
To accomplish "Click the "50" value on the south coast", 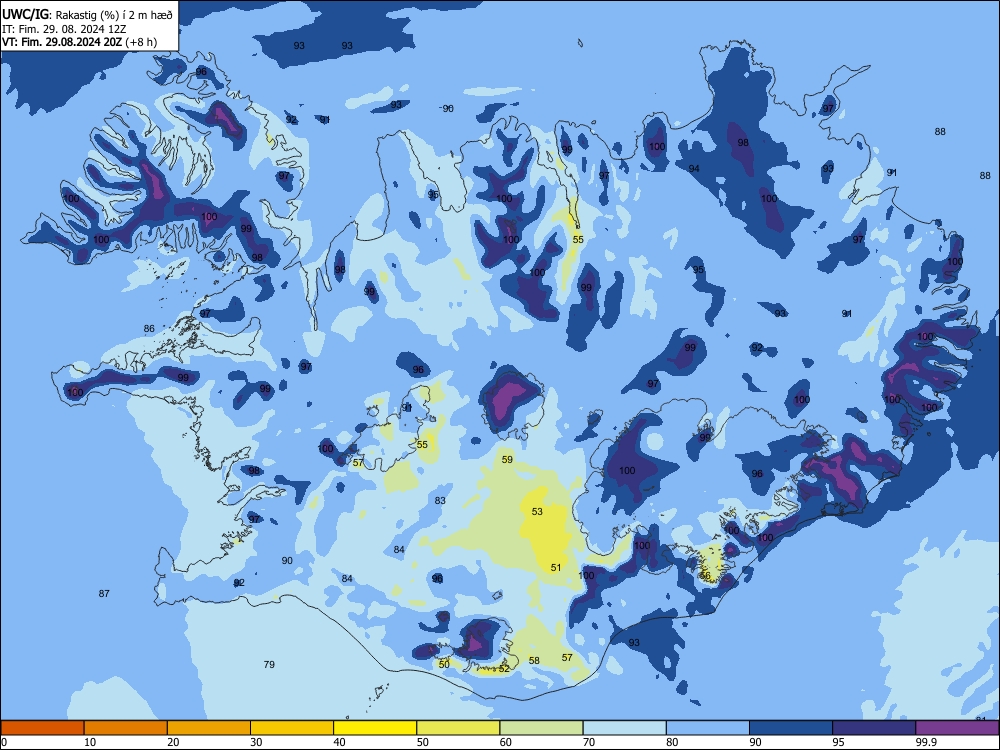I will click(x=445, y=665).
